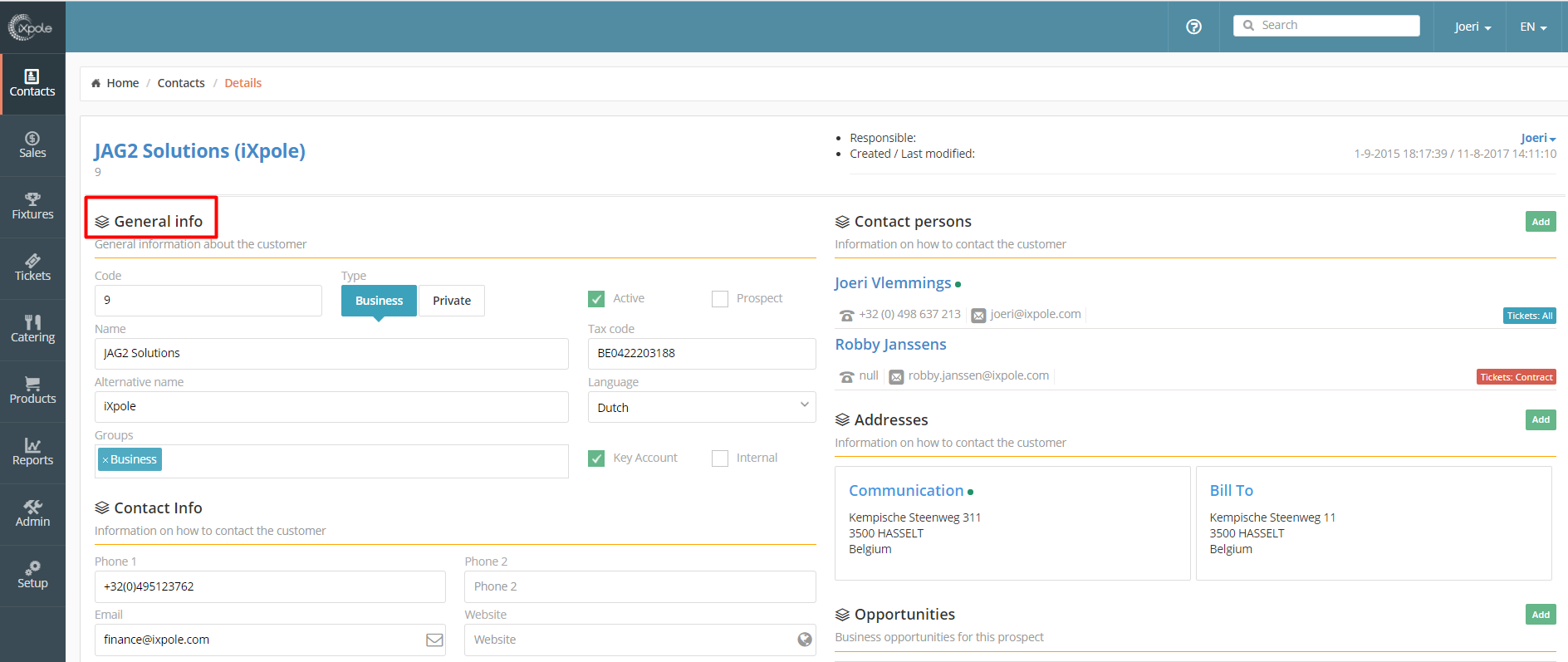Click the Code input field
This screenshot has width=1568, height=662.
click(208, 301)
